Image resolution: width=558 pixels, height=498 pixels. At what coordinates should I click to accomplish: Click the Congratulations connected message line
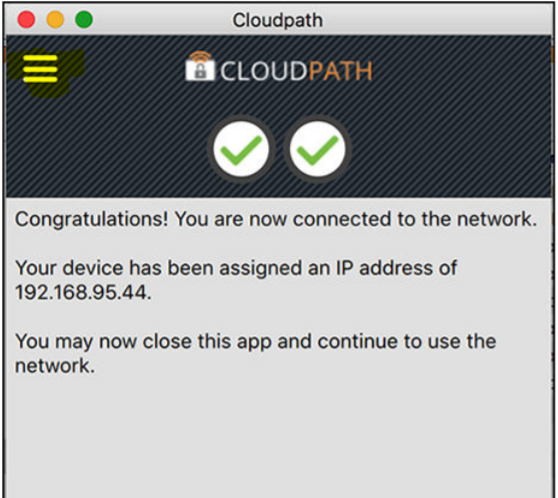pos(276,220)
